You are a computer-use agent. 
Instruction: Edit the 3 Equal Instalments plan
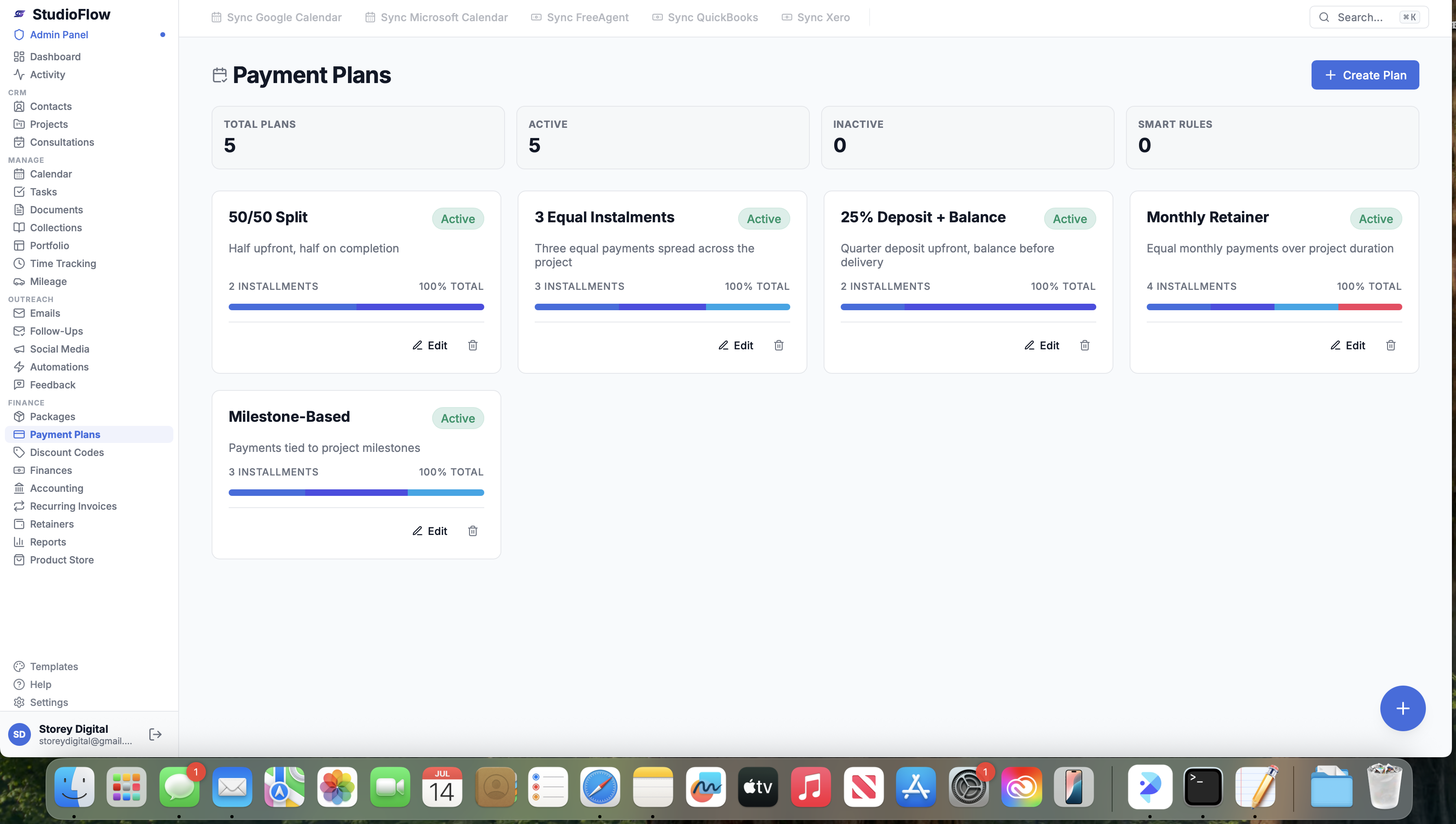(x=736, y=345)
